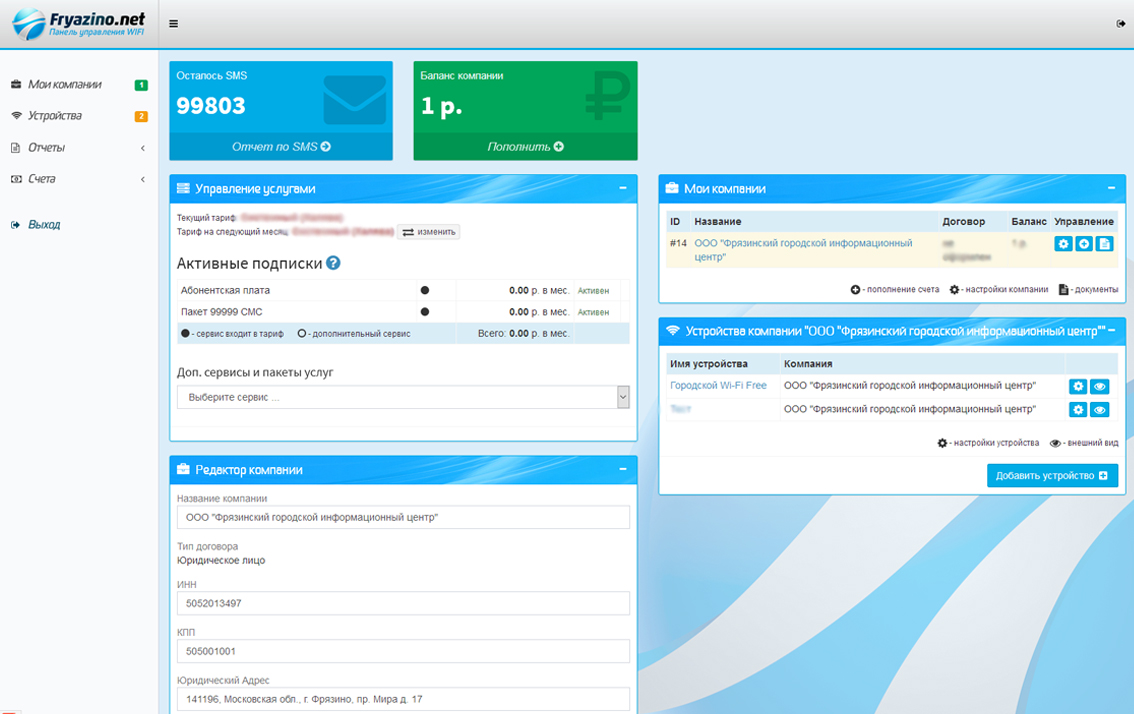The height and width of the screenshot is (714, 1134).
Task: Click the help question mark near Активные подписки
Action: coord(334,263)
